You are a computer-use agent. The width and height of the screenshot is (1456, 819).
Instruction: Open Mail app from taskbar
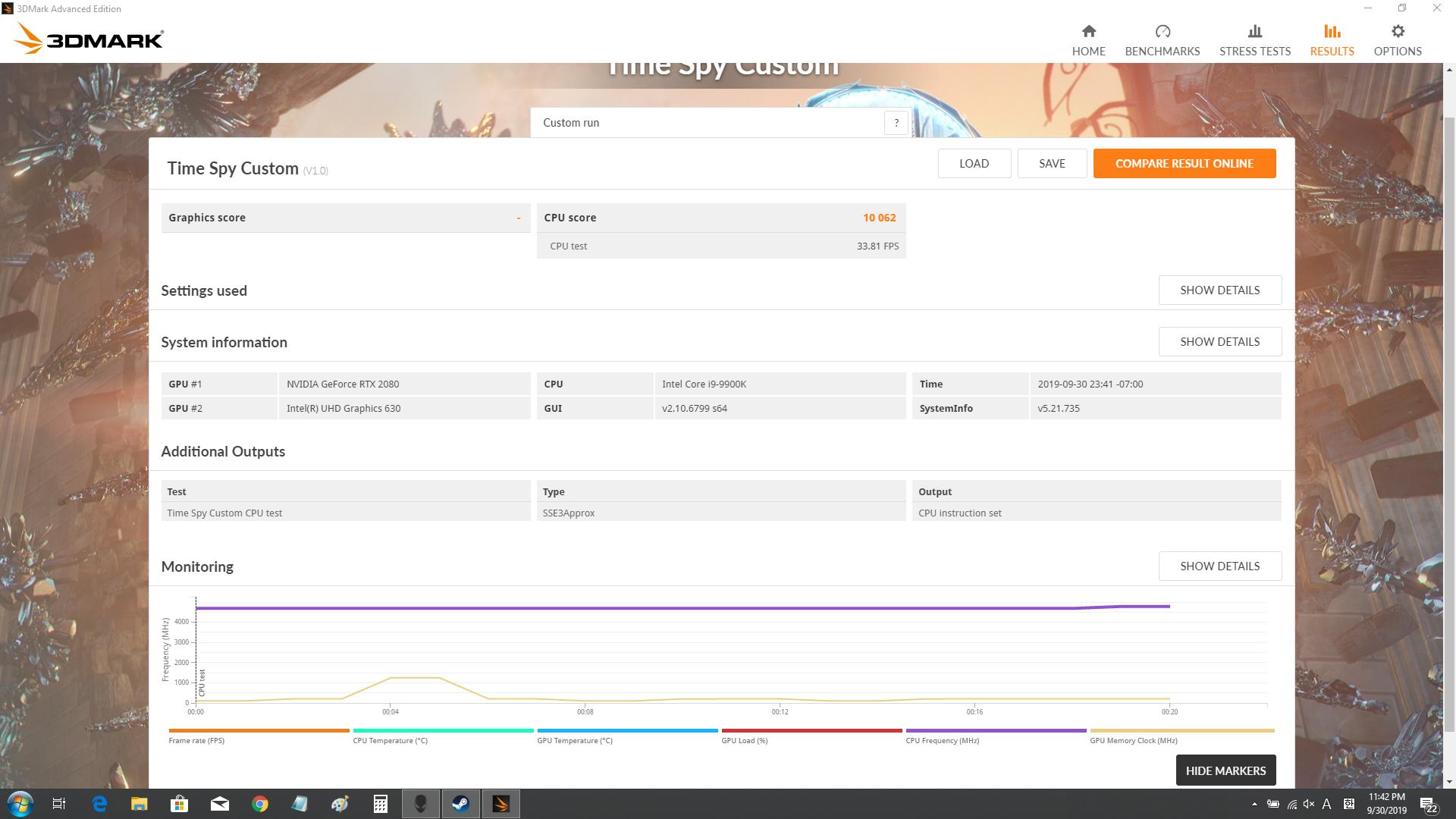220,804
